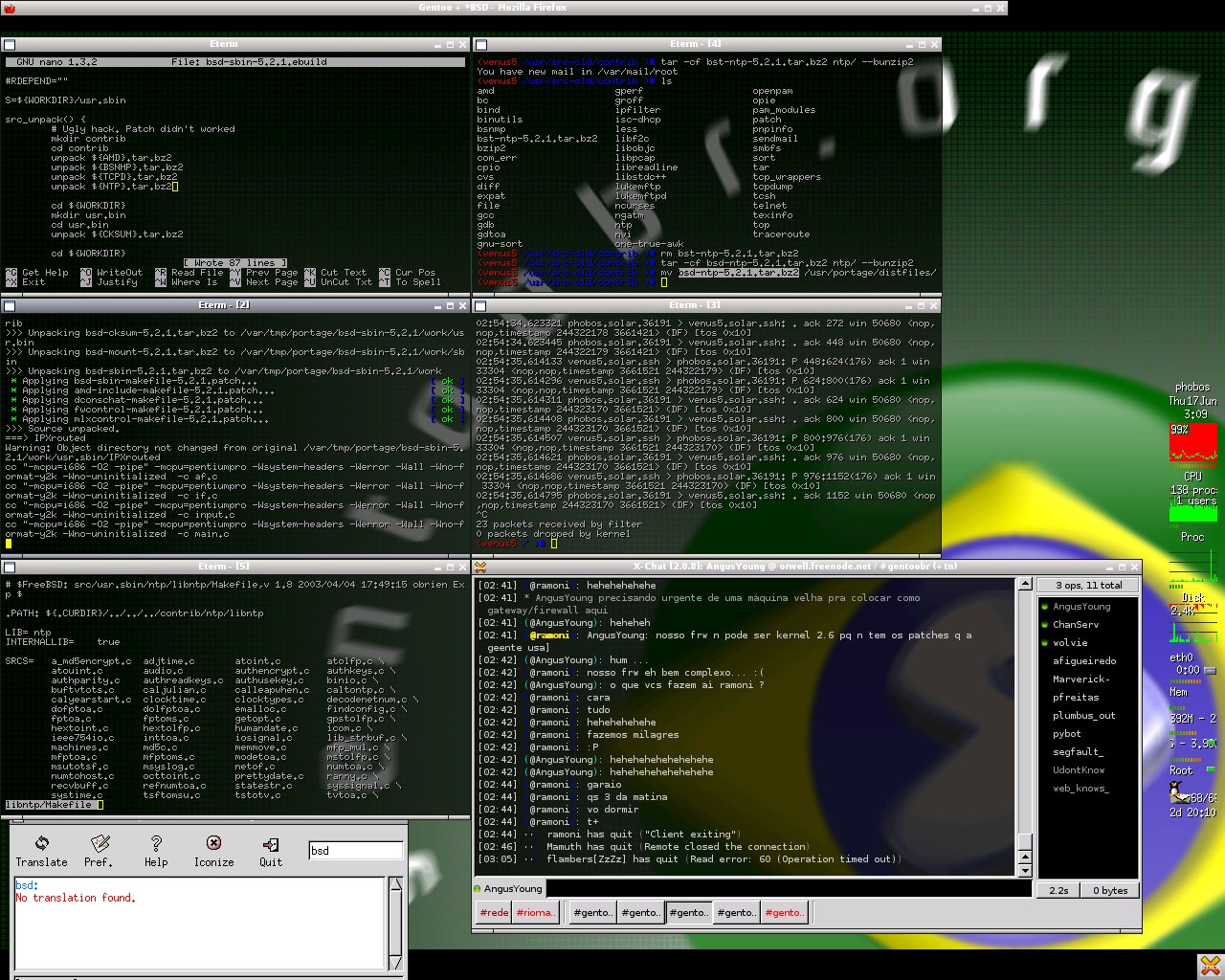
Task: Click the X-Chat chat scrollbar thumb
Action: pyautogui.click(x=1025, y=842)
